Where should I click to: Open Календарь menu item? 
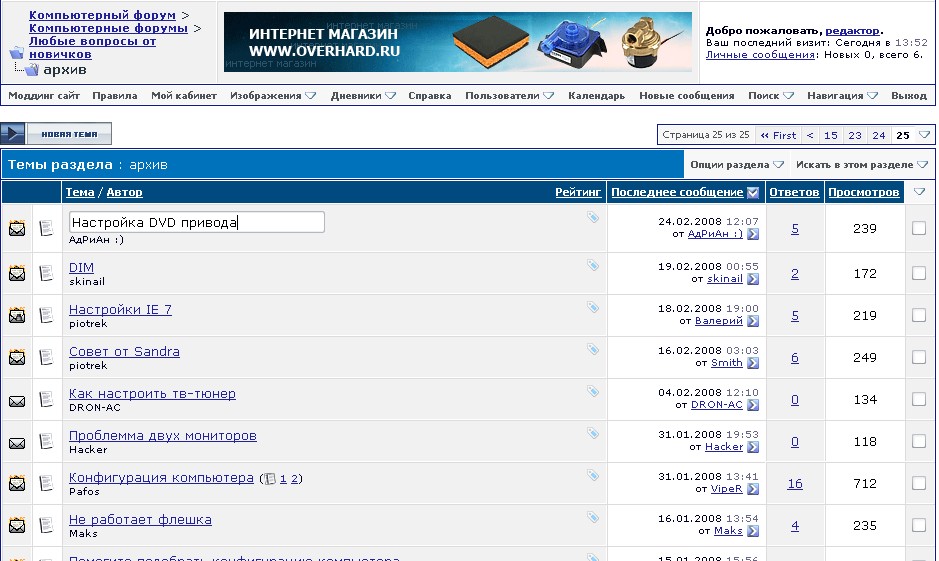click(x=596, y=96)
